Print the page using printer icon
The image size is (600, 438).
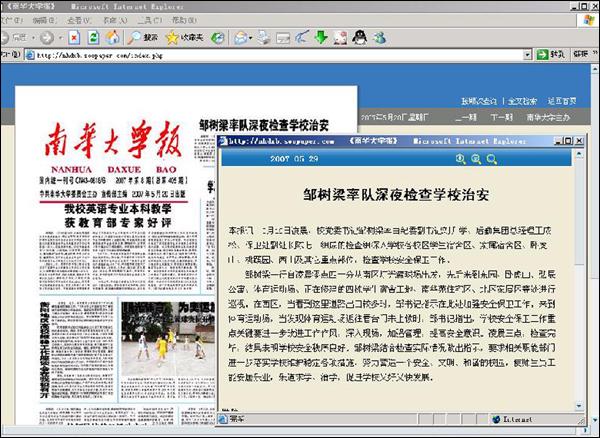(264, 37)
